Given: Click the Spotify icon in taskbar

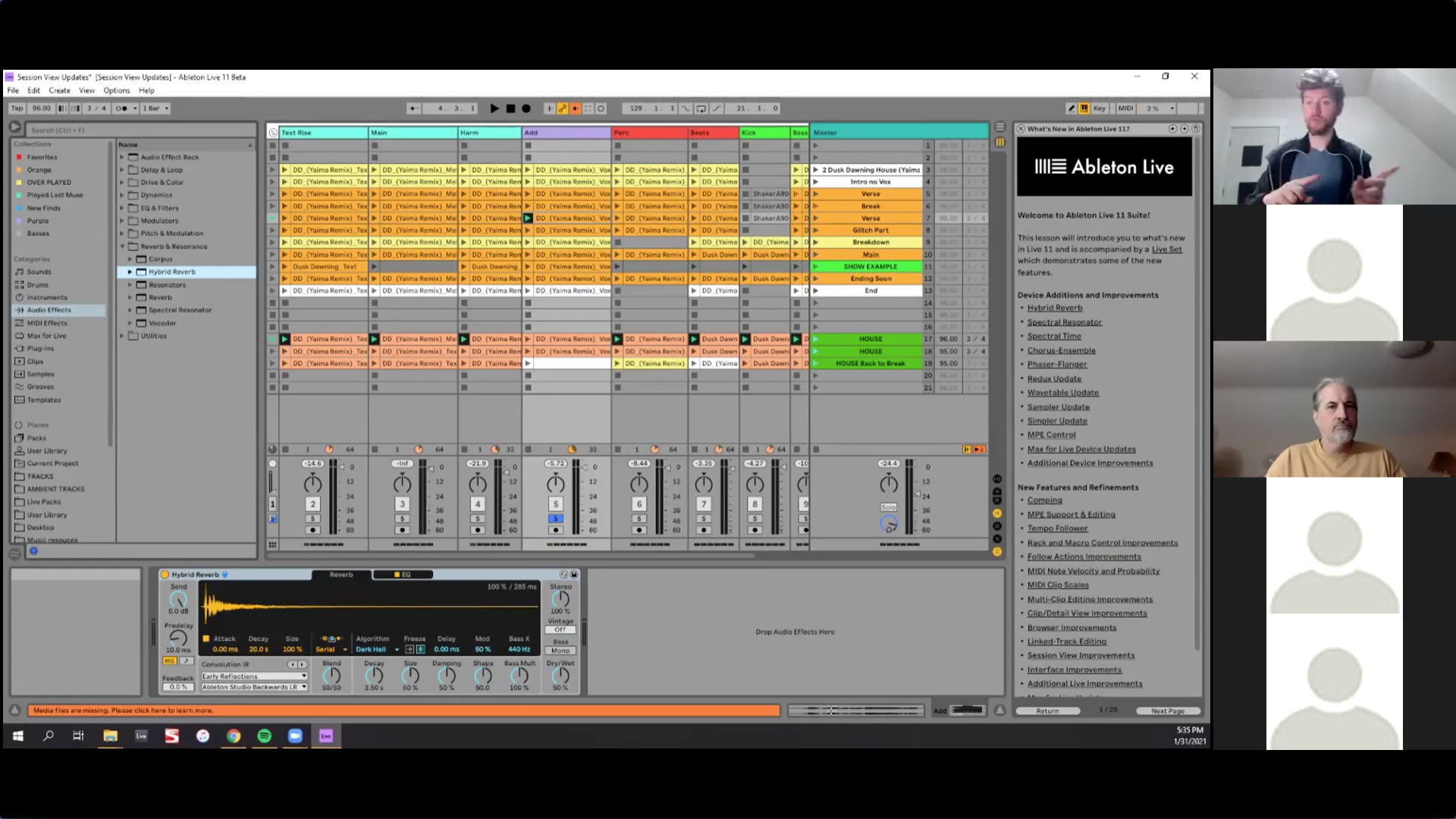Looking at the screenshot, I should 264,736.
